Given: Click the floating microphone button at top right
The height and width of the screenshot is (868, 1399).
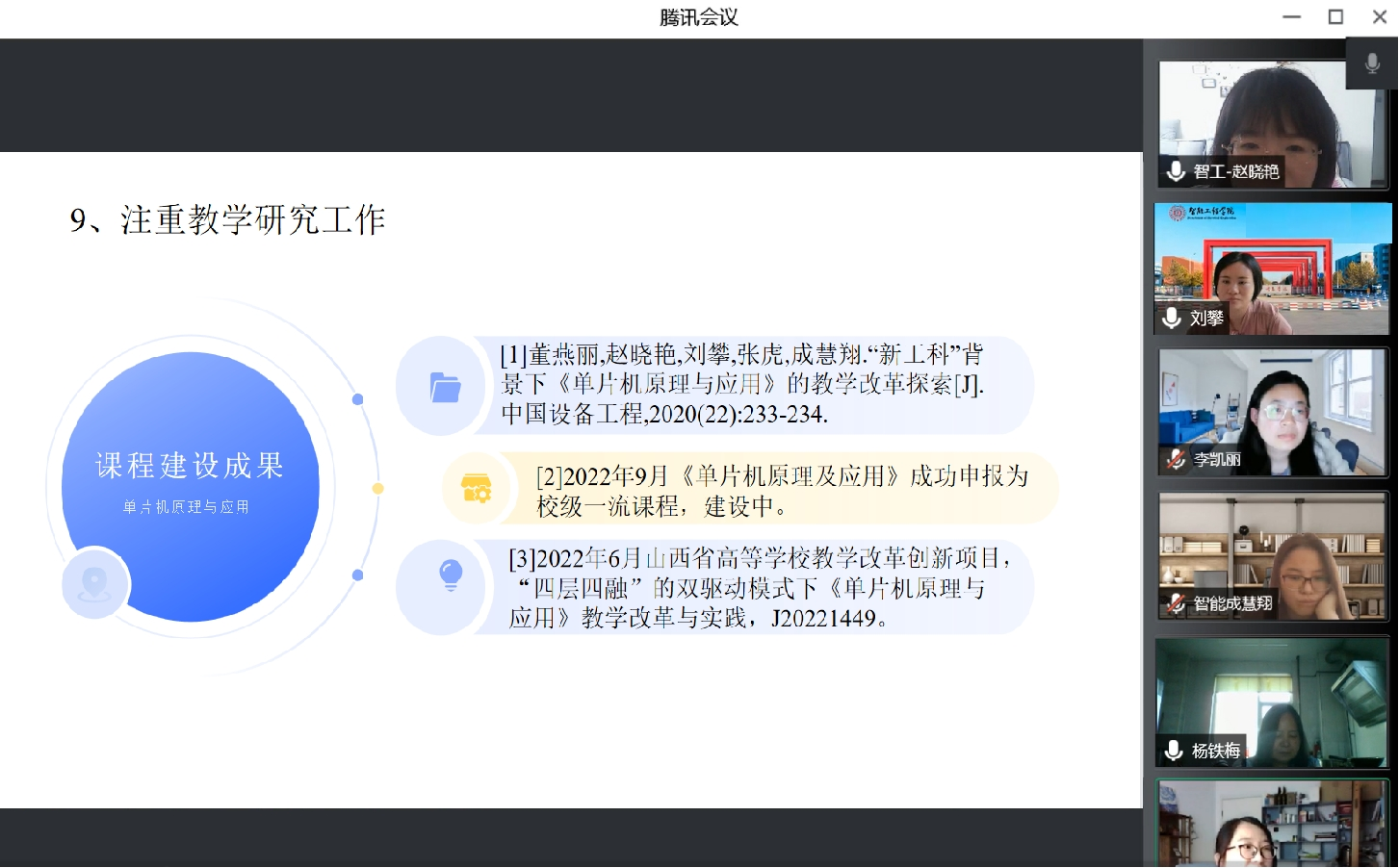Looking at the screenshot, I should (x=1372, y=64).
